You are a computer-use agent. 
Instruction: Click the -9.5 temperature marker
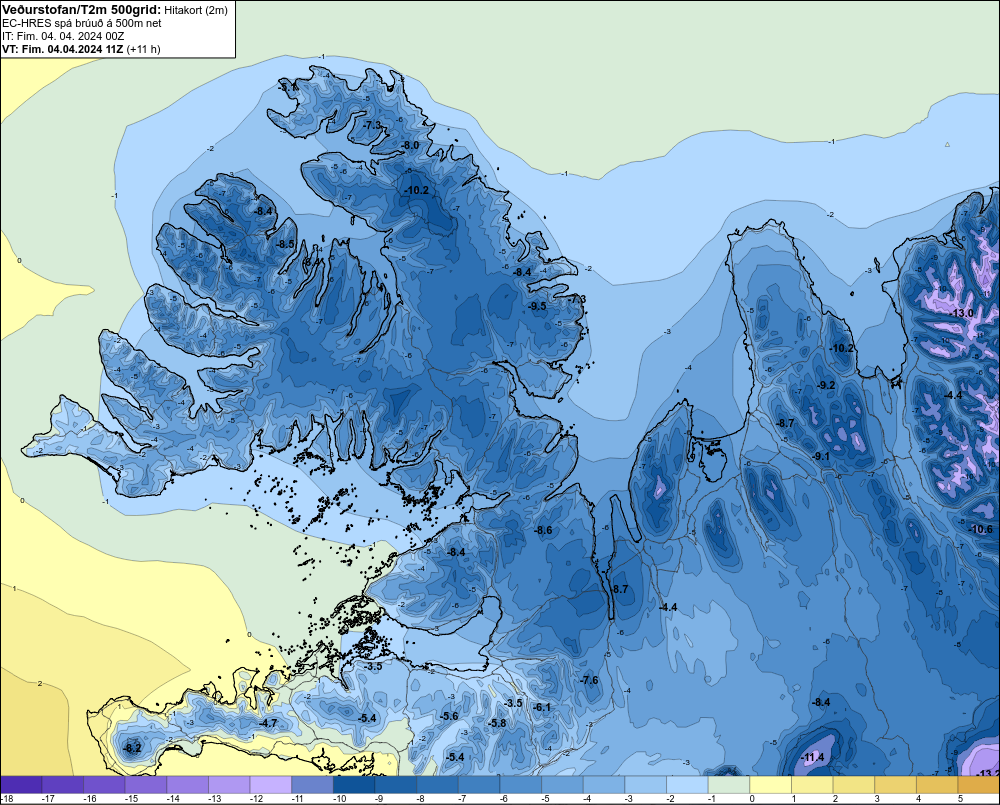coord(538,306)
